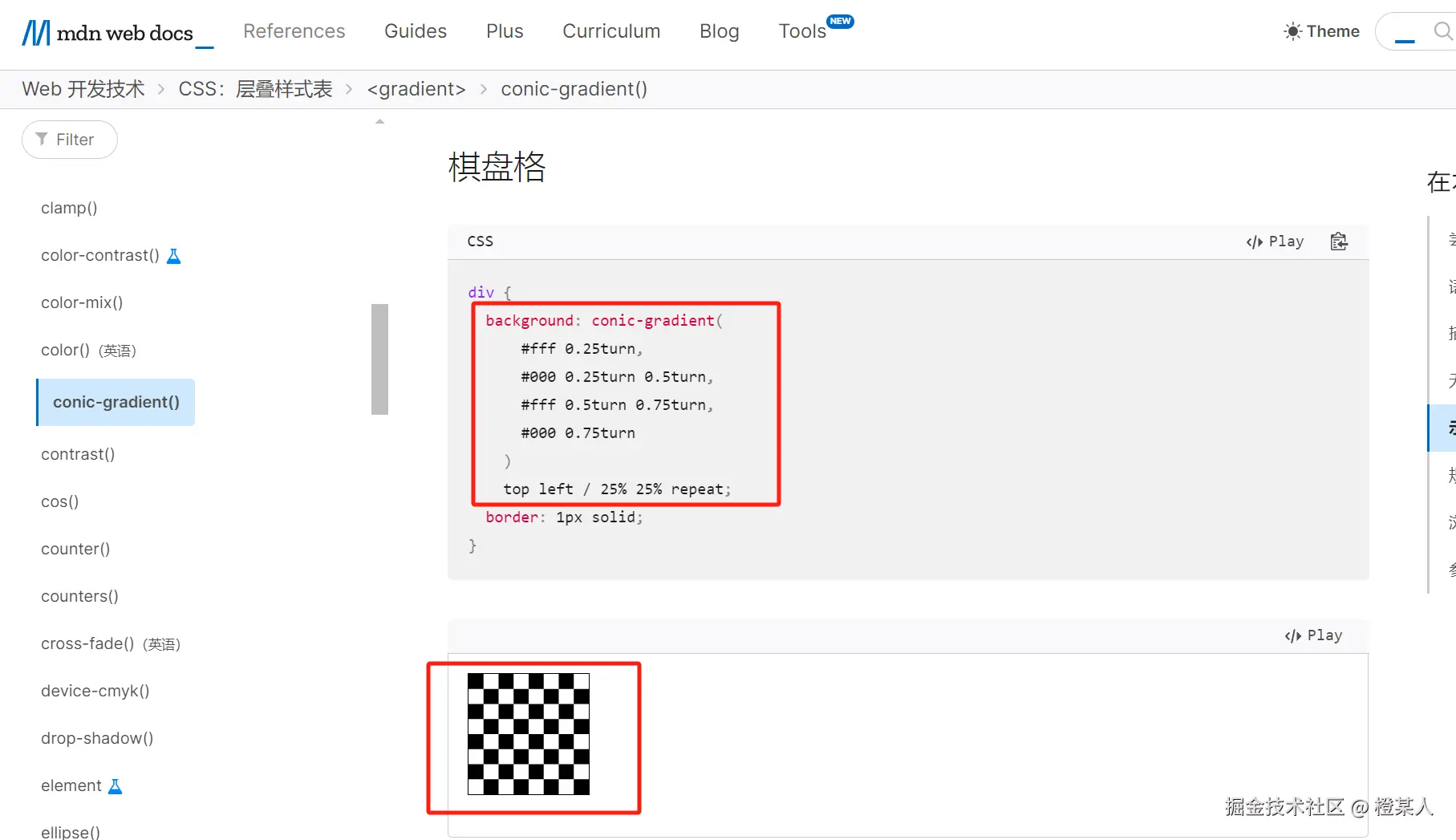This screenshot has height=840, width=1456.
Task: Click the copy to clipboard icon in CSS block
Action: [x=1339, y=241]
